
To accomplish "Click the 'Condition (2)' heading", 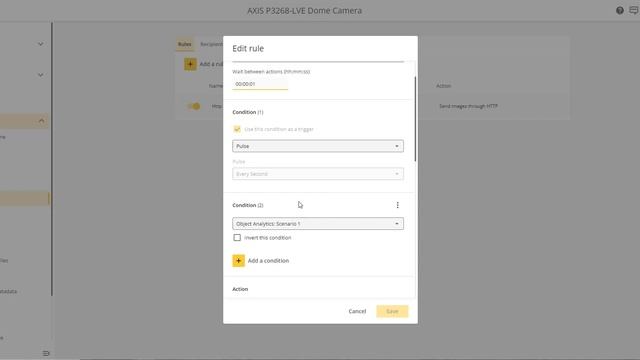I will [x=248, y=205].
